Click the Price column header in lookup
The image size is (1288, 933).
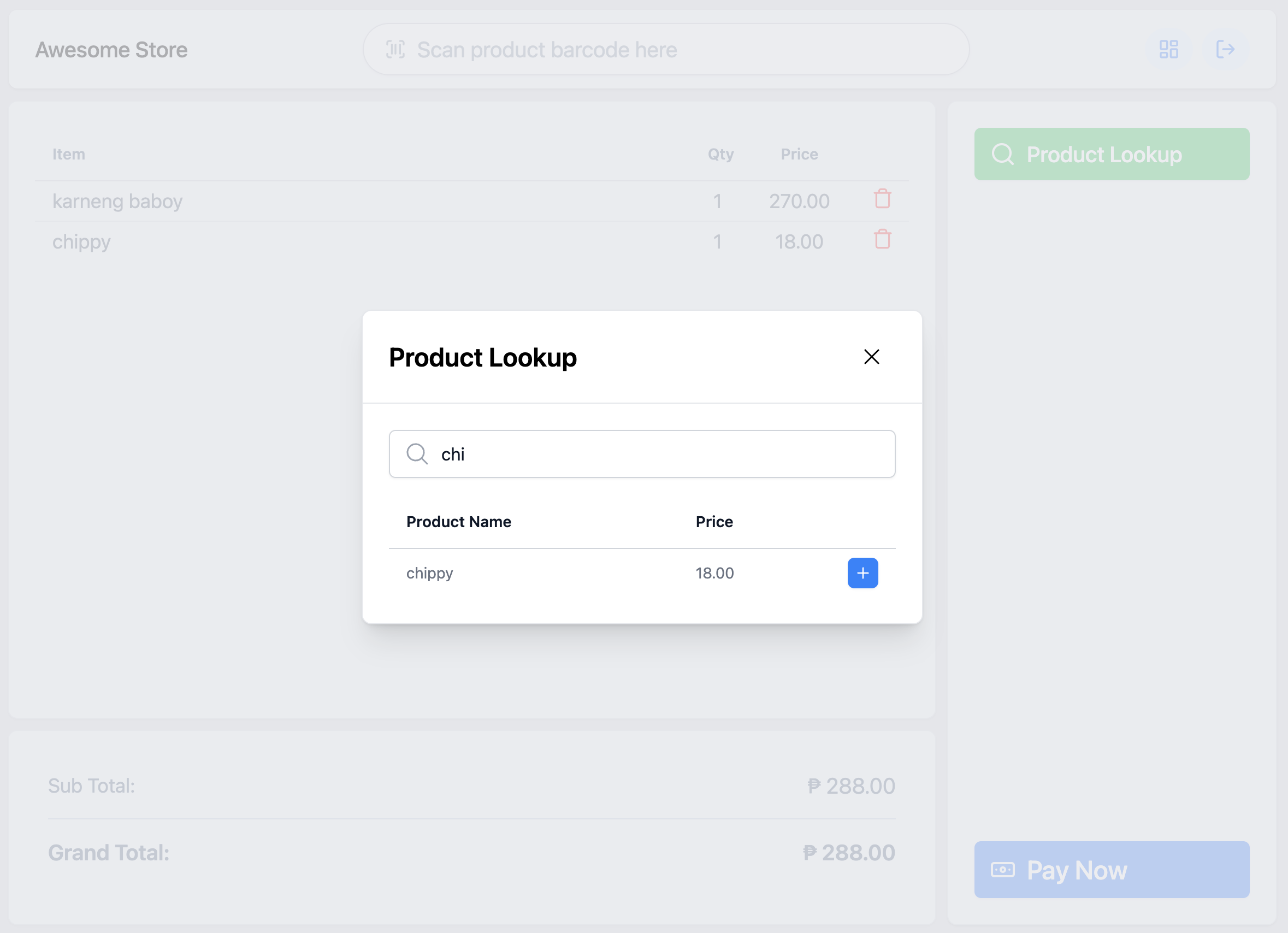click(714, 521)
